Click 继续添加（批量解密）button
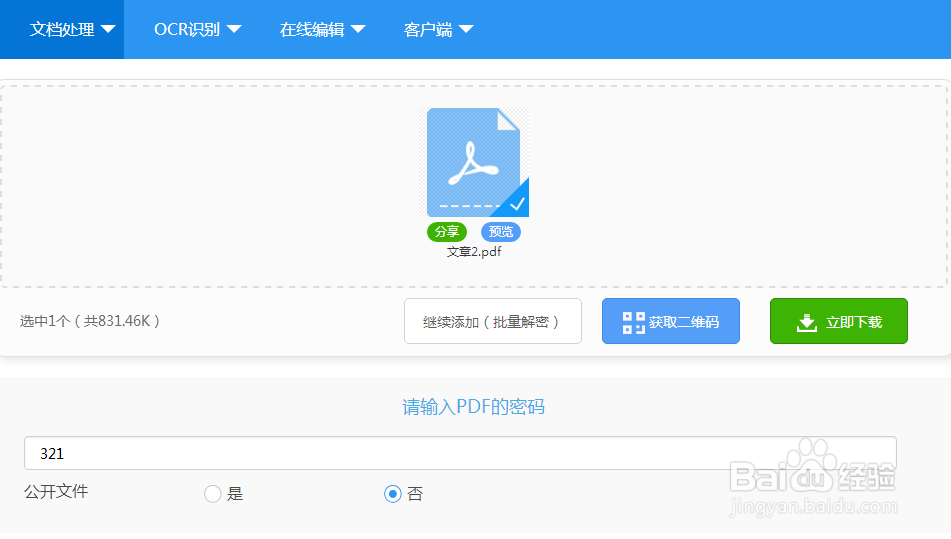The image size is (951, 539). pos(492,321)
